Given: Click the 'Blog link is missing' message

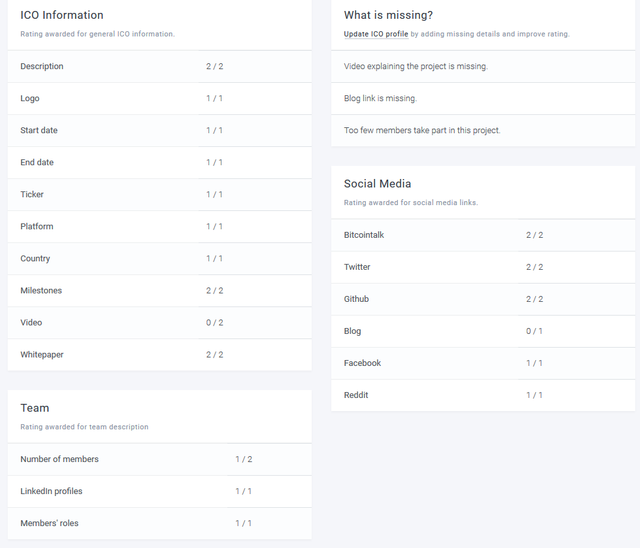Looking at the screenshot, I should point(380,99).
